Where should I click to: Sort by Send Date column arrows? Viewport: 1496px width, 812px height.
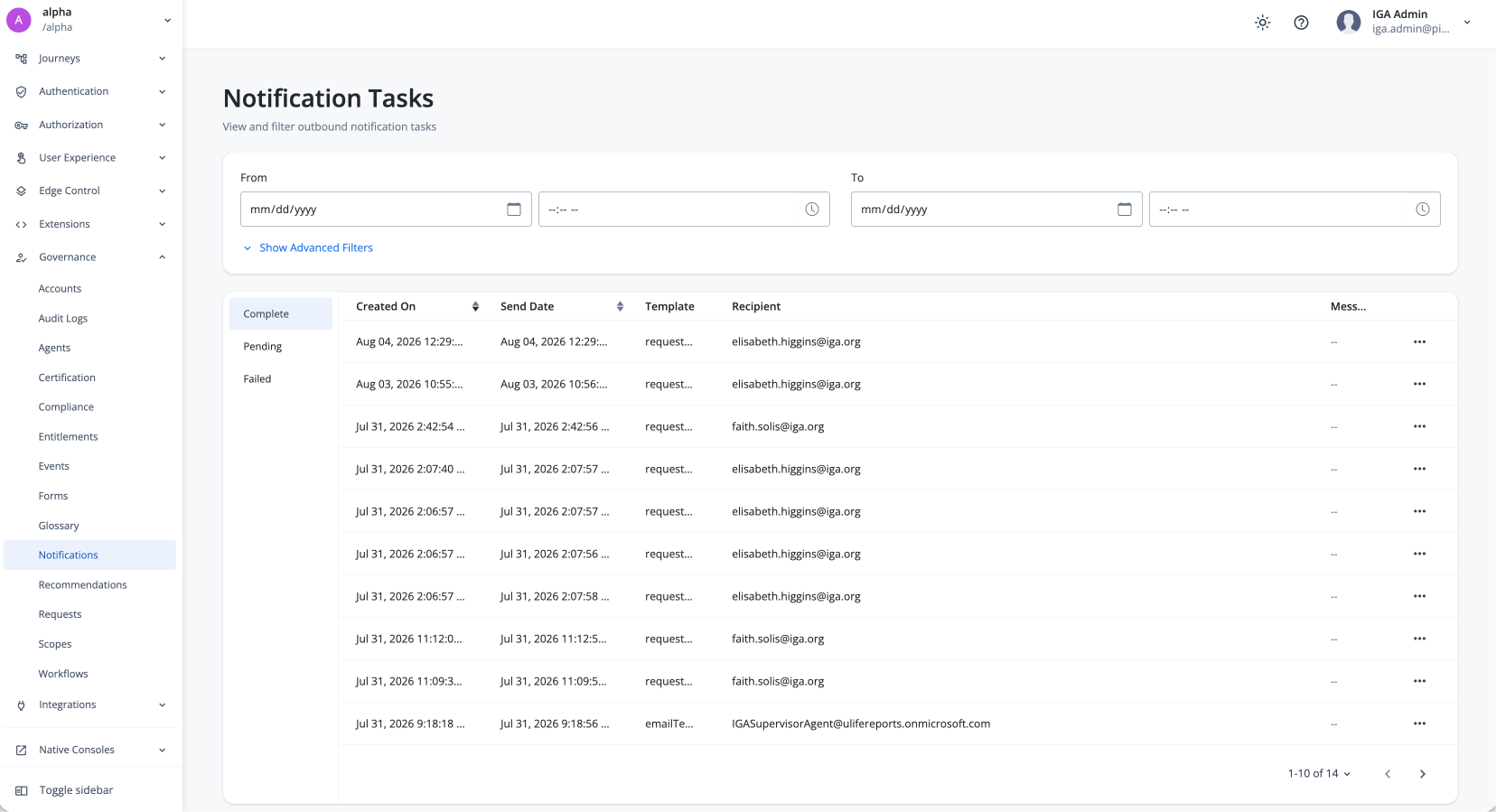point(620,307)
